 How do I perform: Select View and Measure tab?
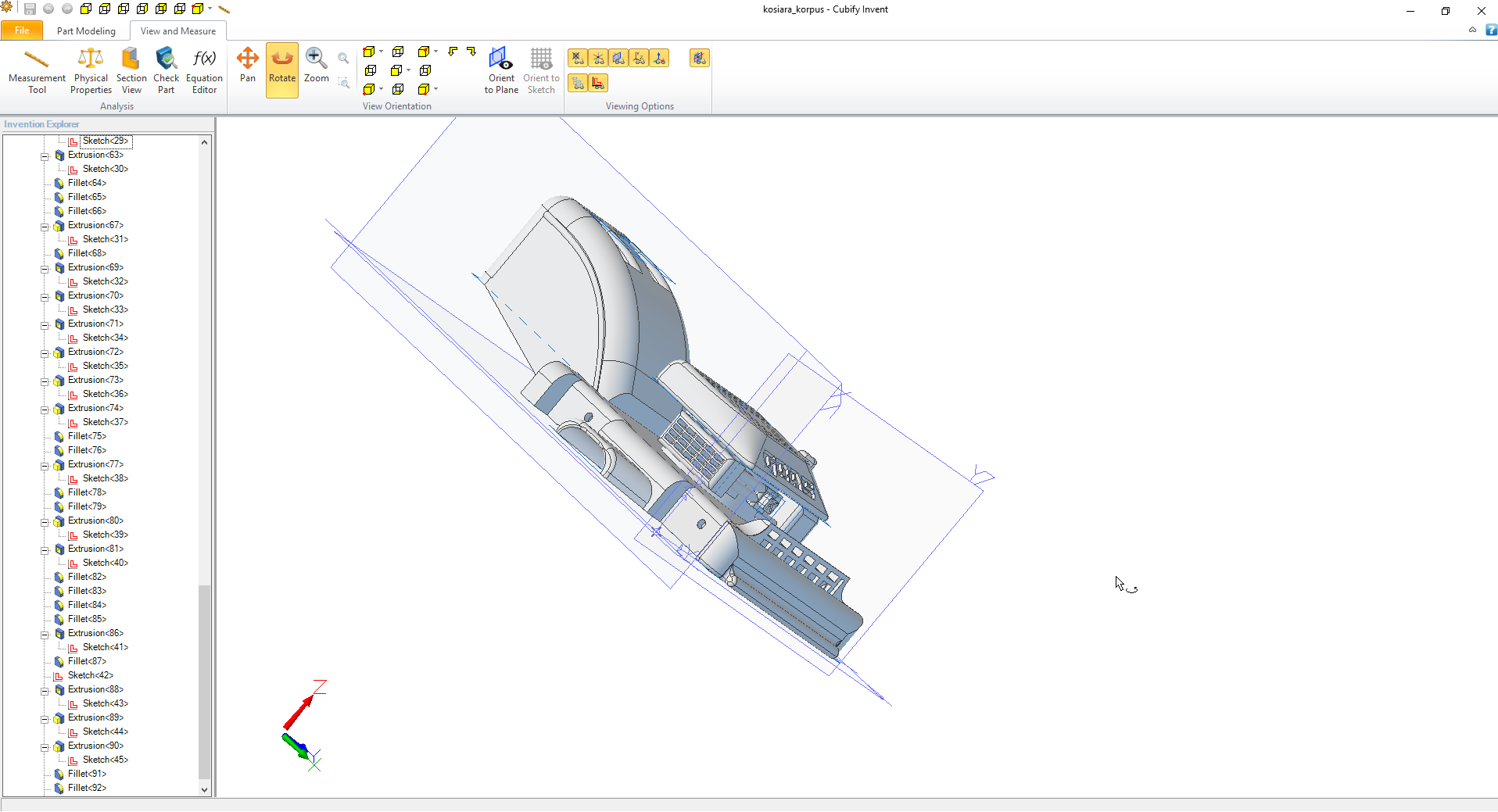178,30
